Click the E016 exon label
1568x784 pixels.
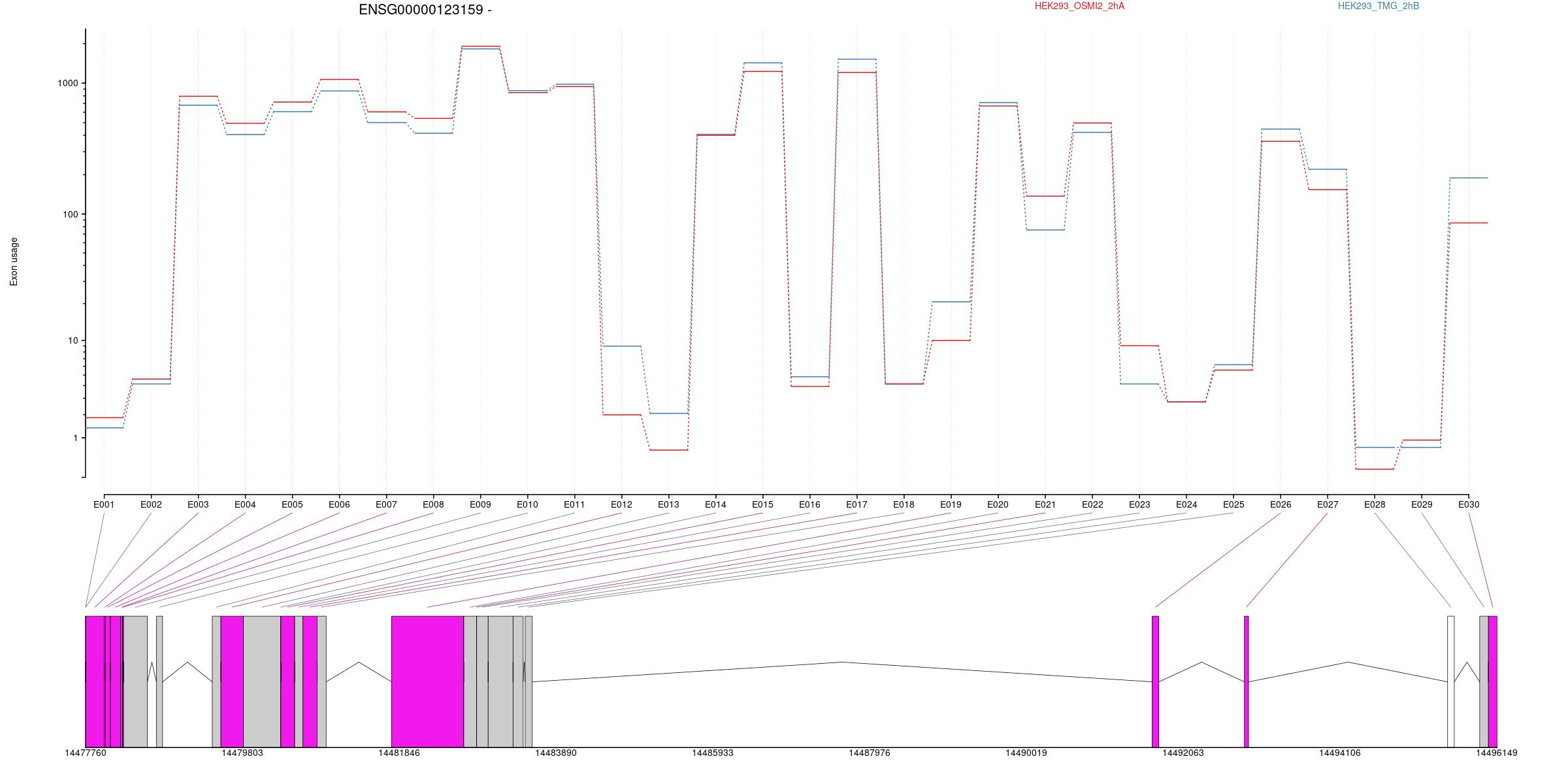coord(809,504)
